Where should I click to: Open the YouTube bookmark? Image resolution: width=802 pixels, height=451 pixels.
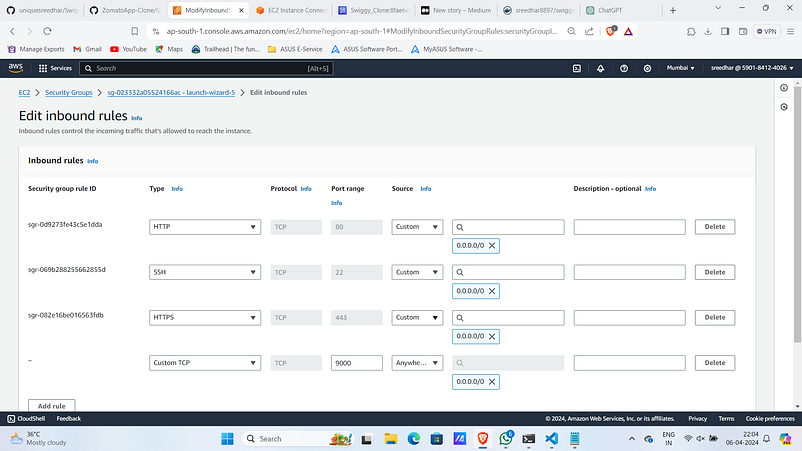[128, 49]
